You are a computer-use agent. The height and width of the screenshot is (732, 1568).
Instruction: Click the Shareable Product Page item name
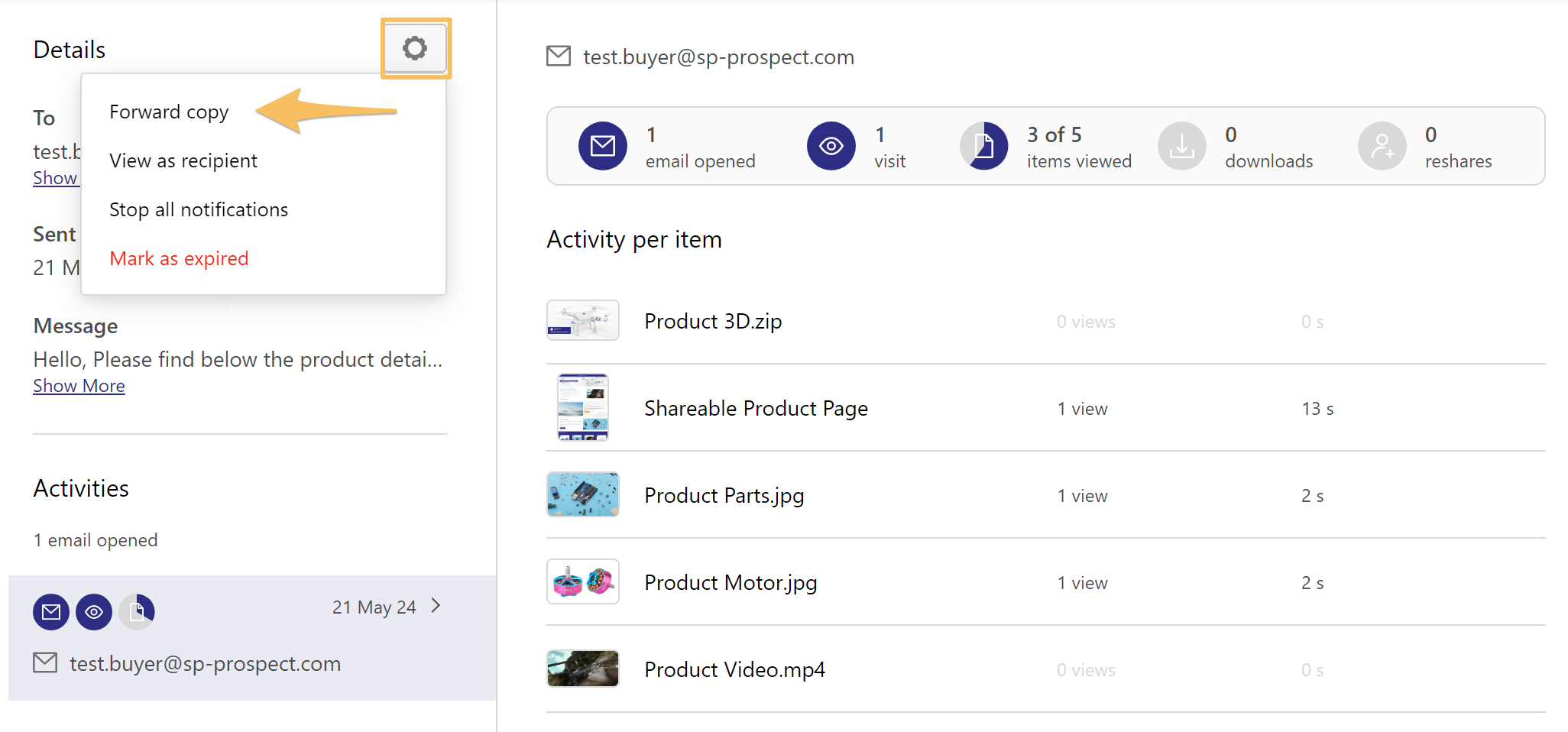pos(756,409)
